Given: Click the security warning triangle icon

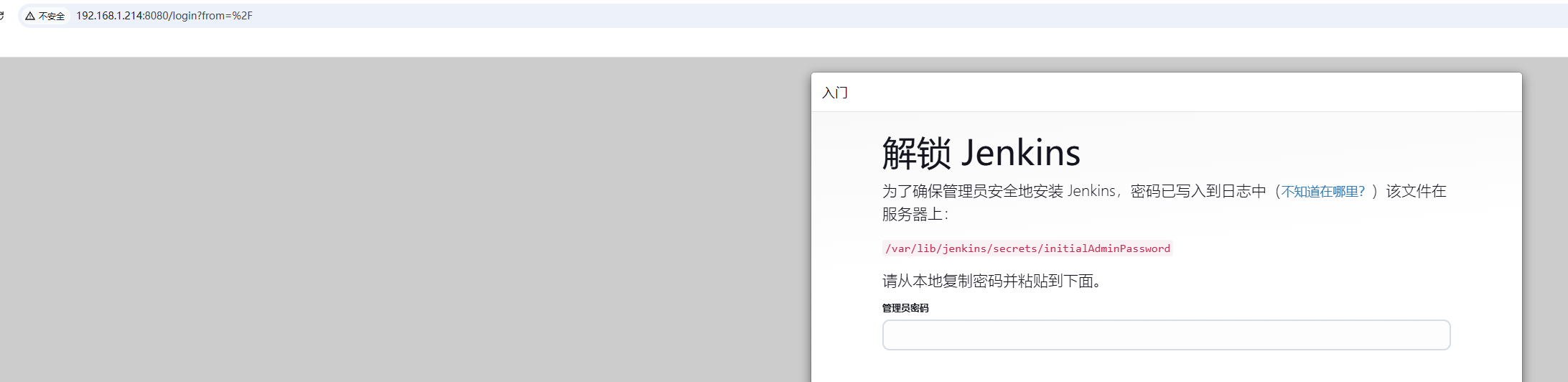Looking at the screenshot, I should (x=30, y=16).
